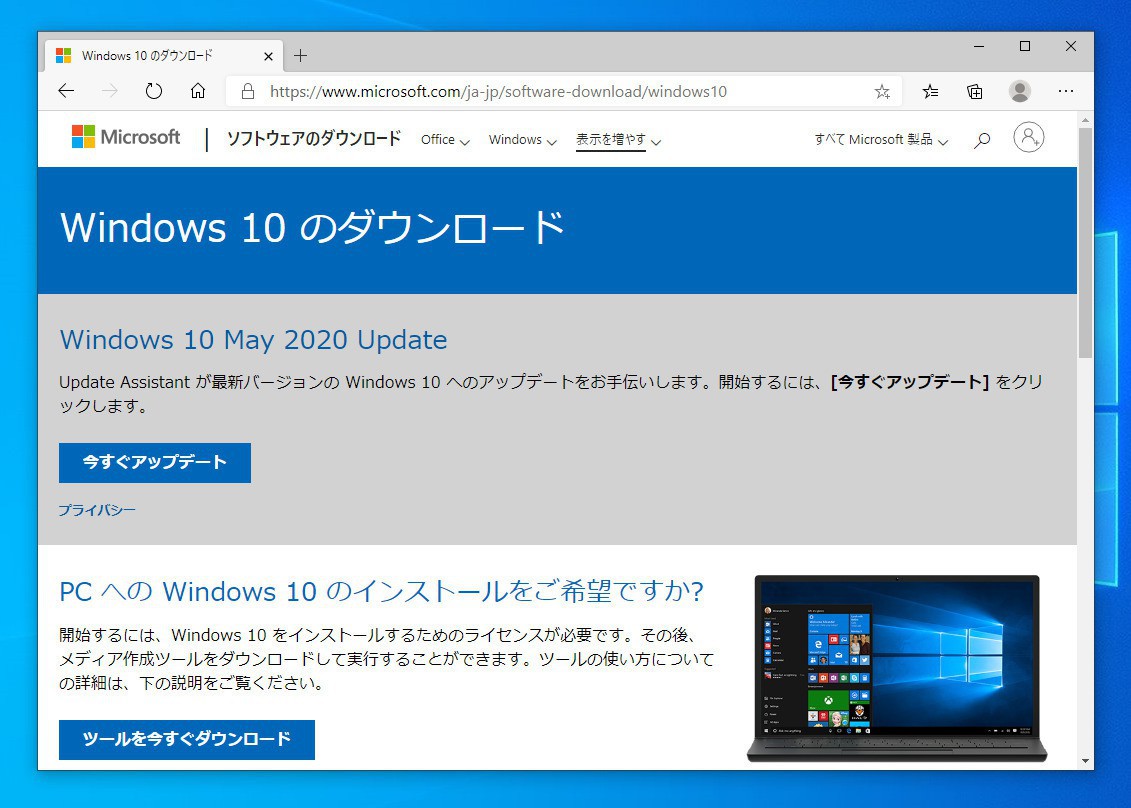Minimize the Edge window

(x=979, y=46)
